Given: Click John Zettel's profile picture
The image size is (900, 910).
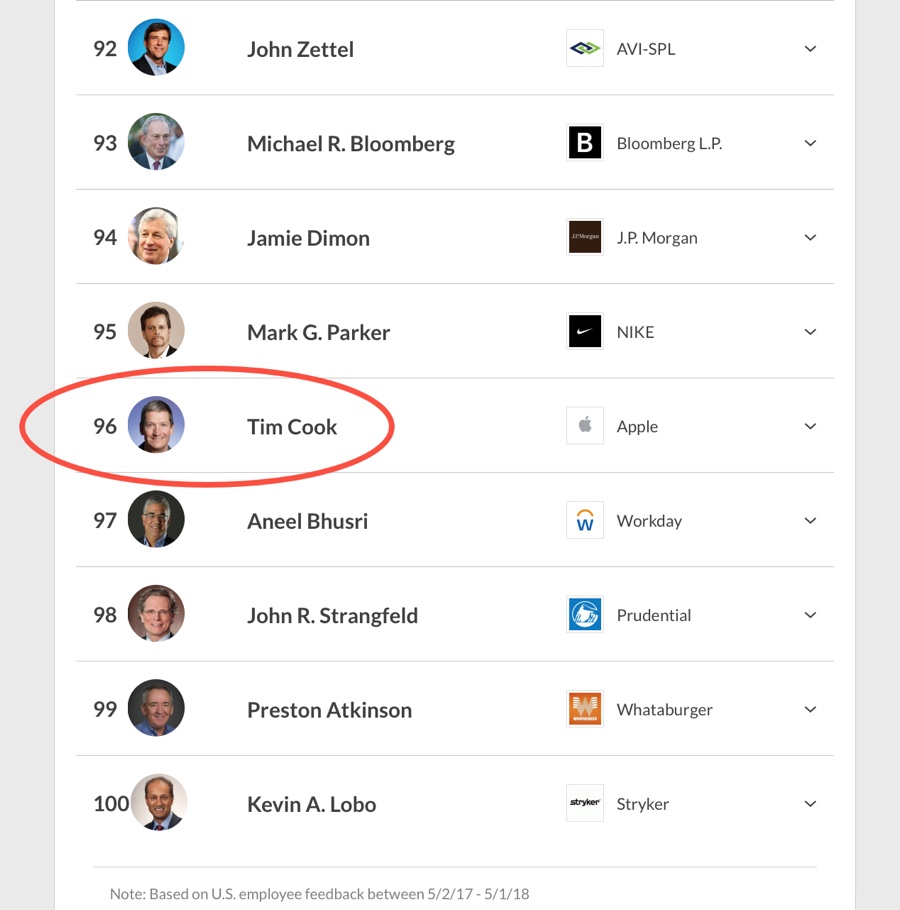Looking at the screenshot, I should point(156,47).
